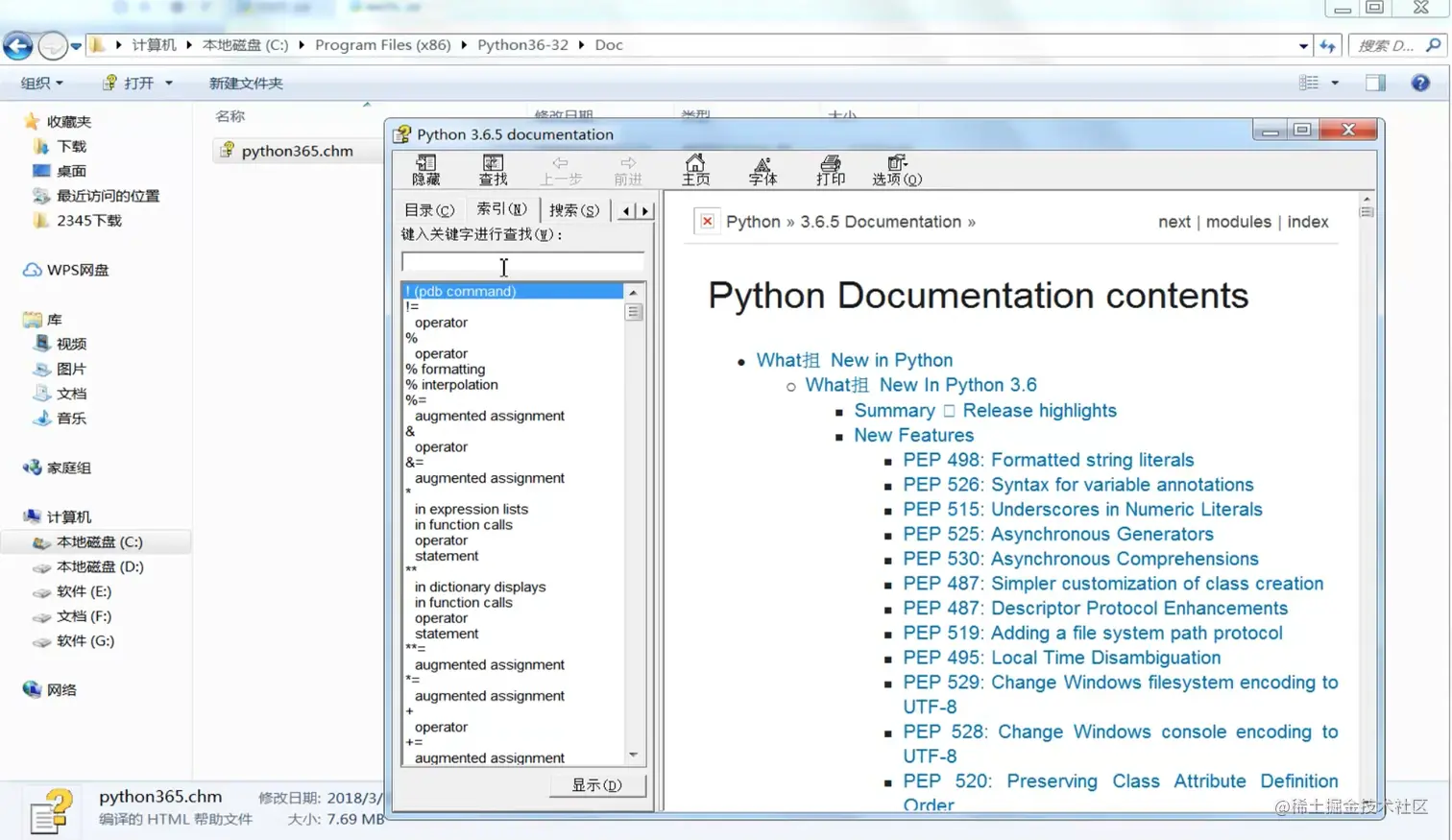This screenshot has width=1452, height=840.
Task: Switch to the 目录(C) tab
Action: coord(428,209)
